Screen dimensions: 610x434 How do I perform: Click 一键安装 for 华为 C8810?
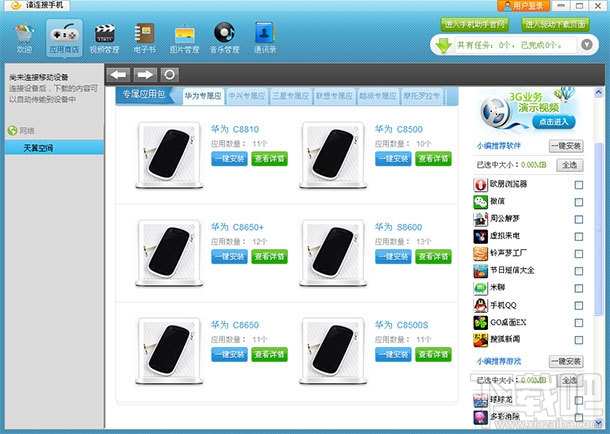(229, 159)
